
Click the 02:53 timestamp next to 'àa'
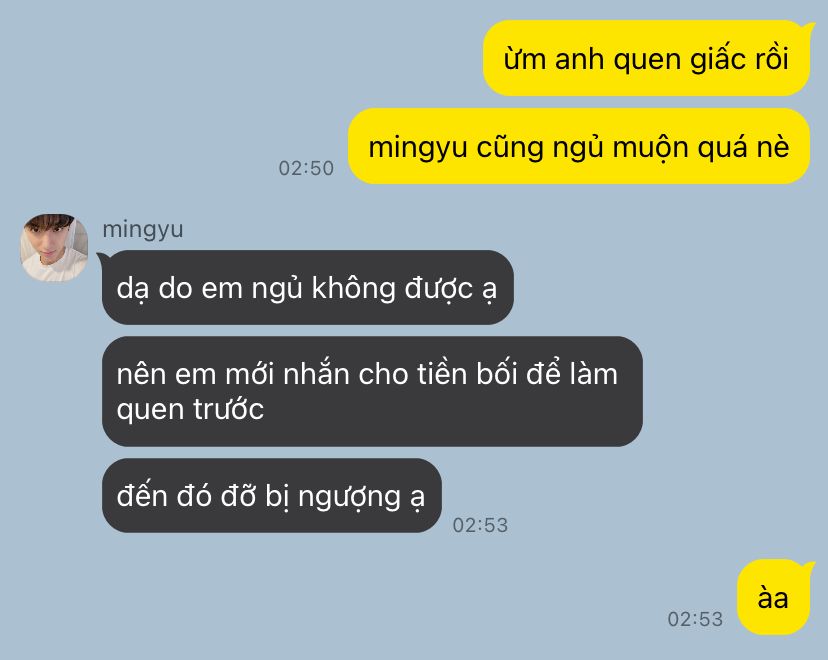pyautogui.click(x=695, y=619)
